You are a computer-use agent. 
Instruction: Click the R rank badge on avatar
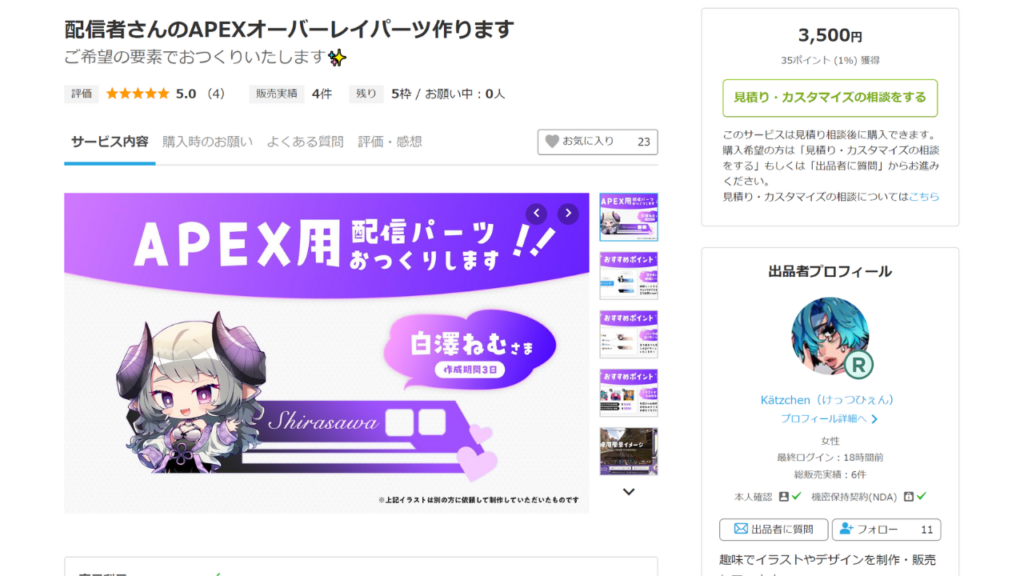tap(858, 365)
